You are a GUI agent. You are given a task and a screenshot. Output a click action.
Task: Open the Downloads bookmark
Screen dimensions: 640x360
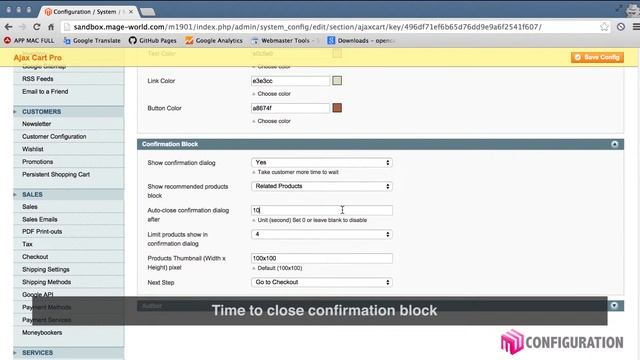click(x=361, y=40)
